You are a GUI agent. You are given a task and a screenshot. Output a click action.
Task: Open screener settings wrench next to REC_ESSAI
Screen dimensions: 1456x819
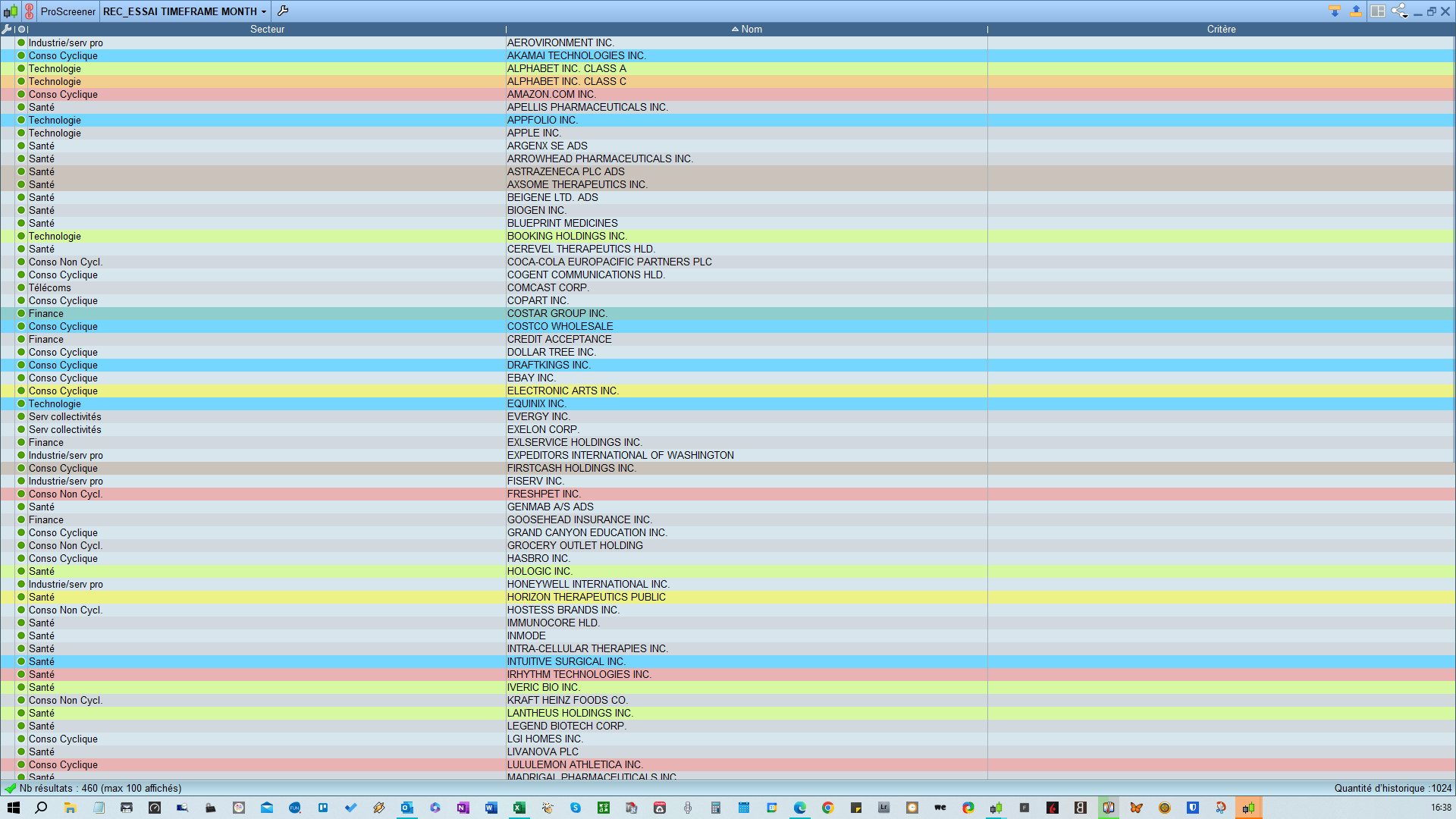click(283, 11)
